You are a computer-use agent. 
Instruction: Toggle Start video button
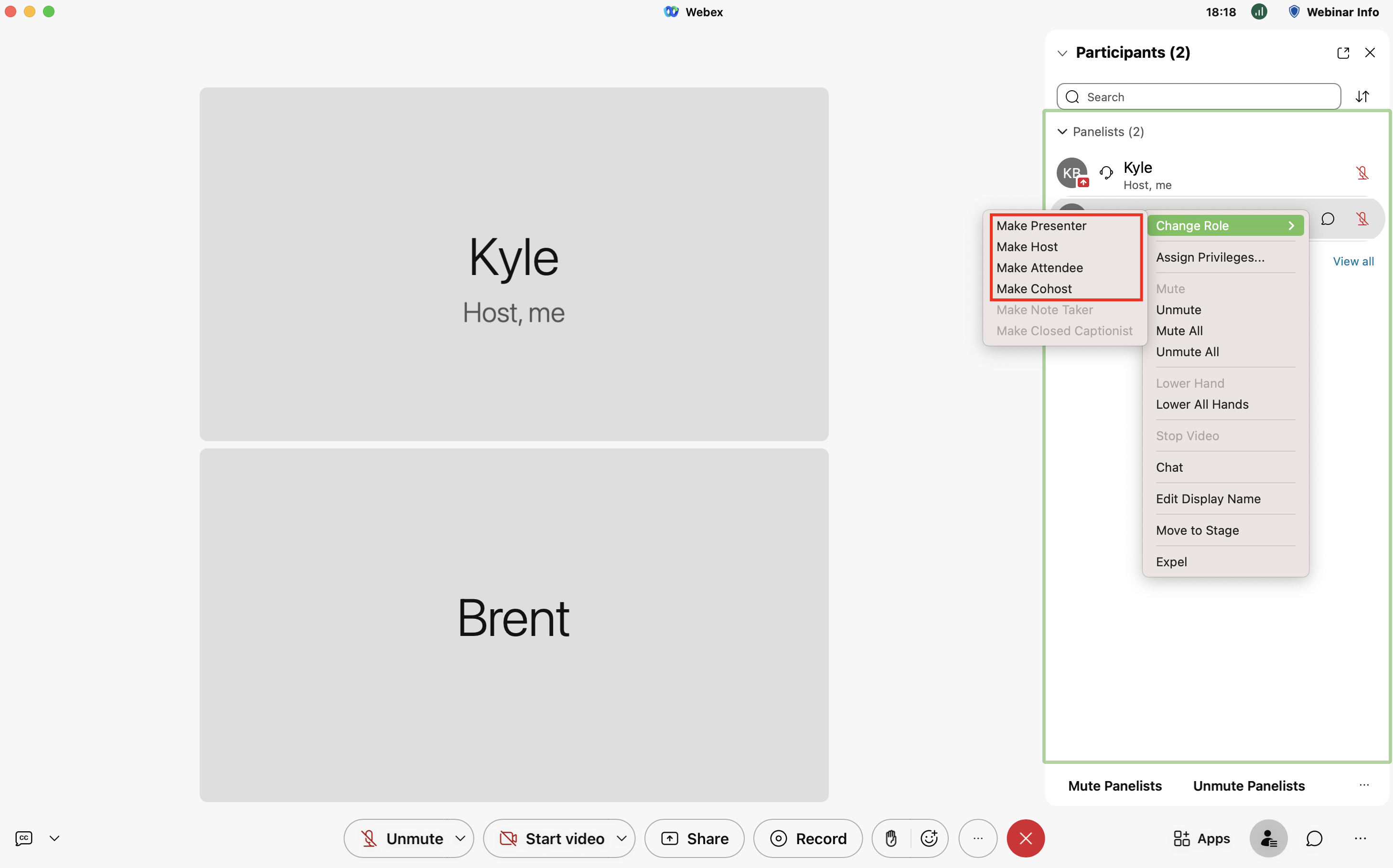551,838
